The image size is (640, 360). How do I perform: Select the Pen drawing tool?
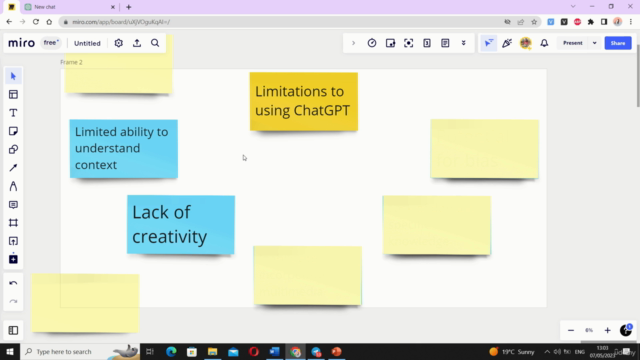coord(13,186)
